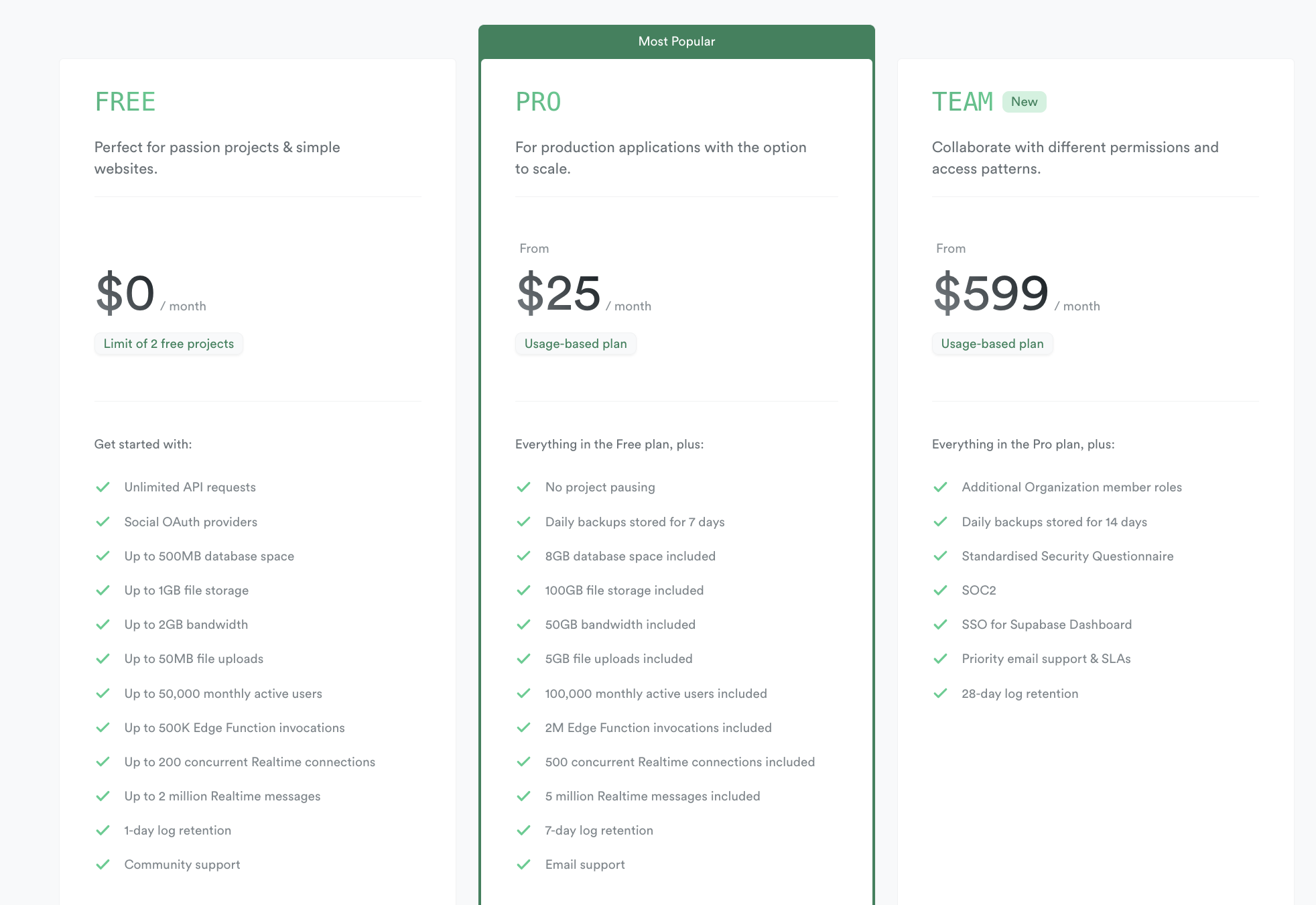The height and width of the screenshot is (905, 1316).
Task: Select the Usage-based plan badge under Team pricing
Action: pos(992,343)
